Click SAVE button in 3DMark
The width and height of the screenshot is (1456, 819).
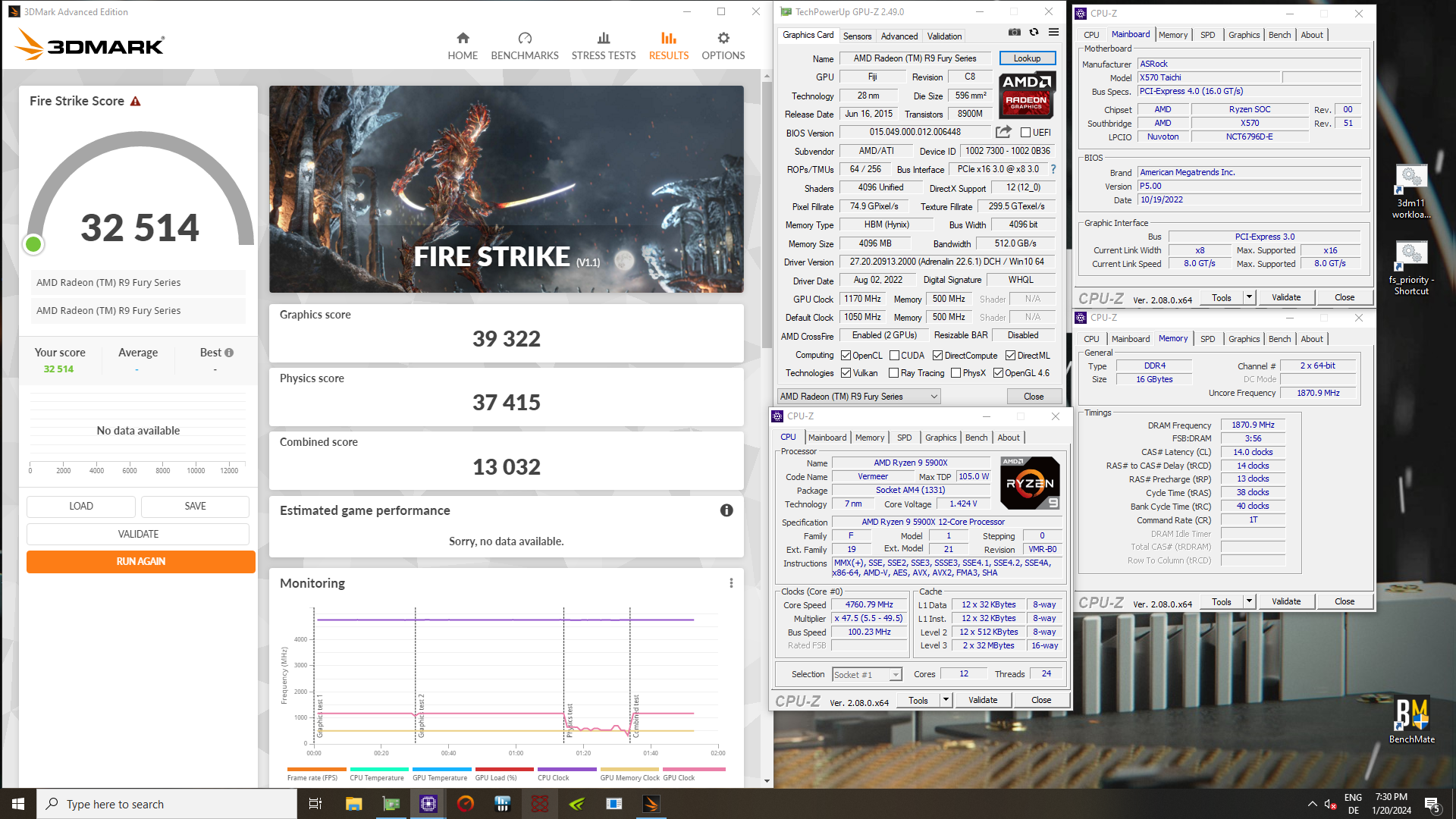coord(195,507)
